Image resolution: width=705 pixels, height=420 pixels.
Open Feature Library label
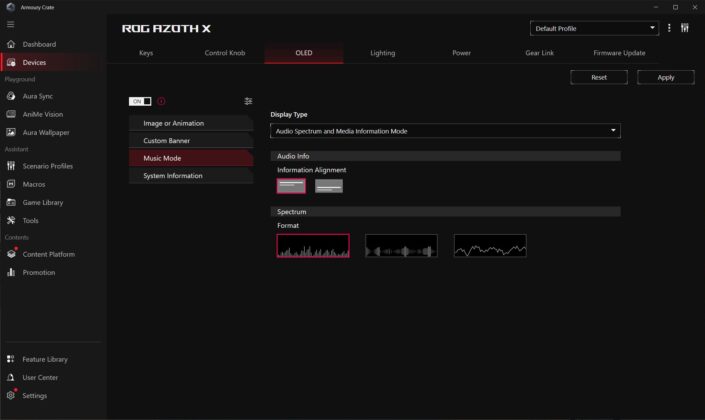pos(45,359)
